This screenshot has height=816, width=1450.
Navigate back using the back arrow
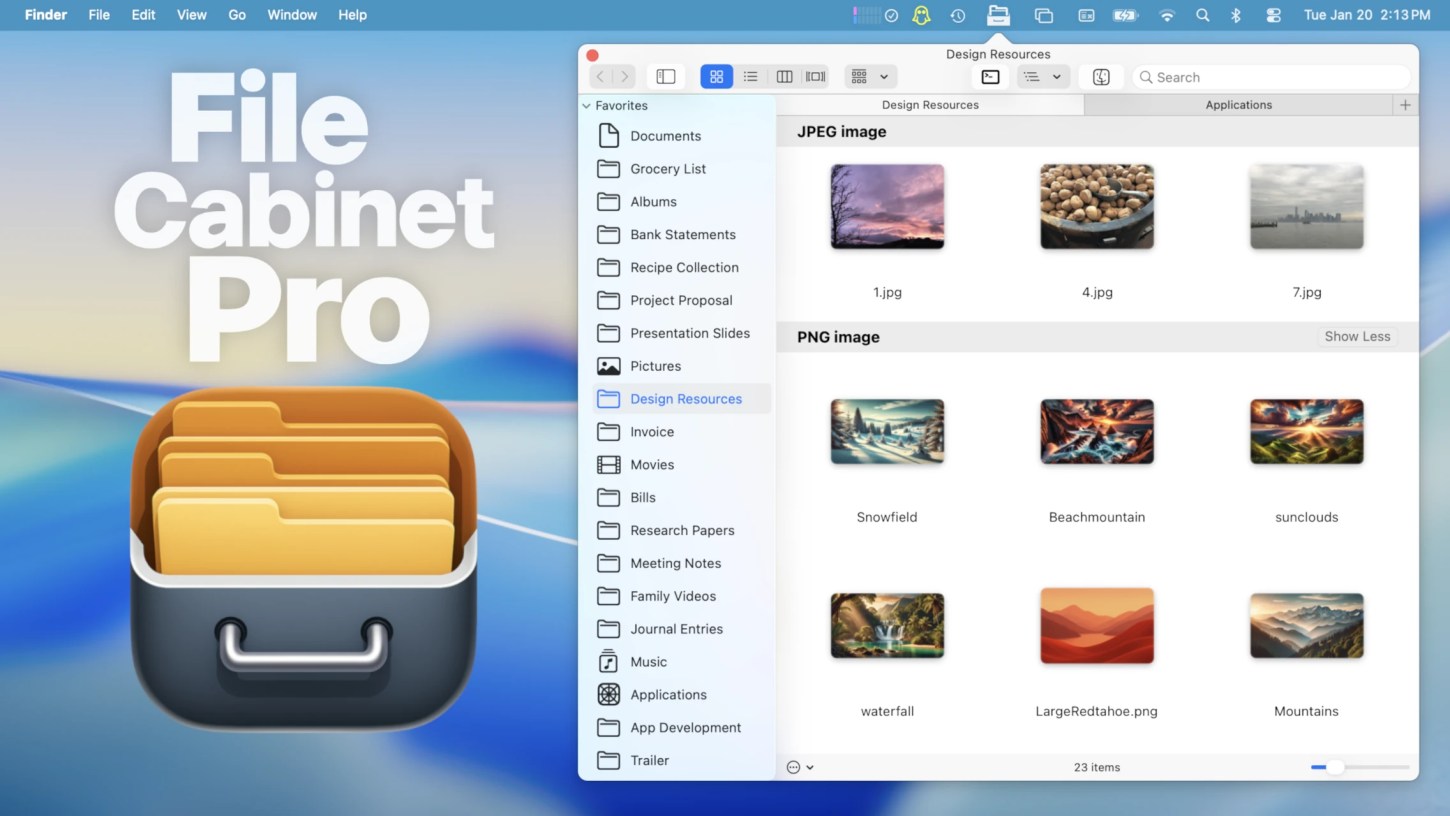coord(599,76)
